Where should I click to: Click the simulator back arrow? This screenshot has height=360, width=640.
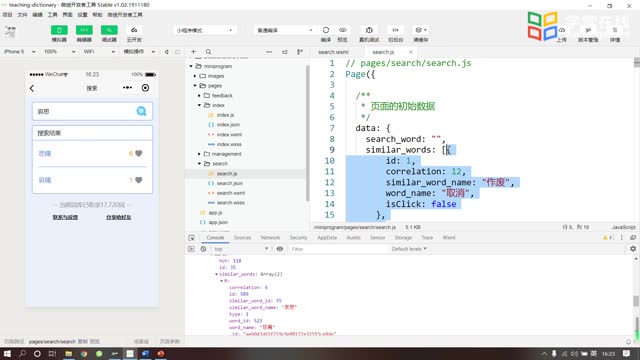coord(32,88)
